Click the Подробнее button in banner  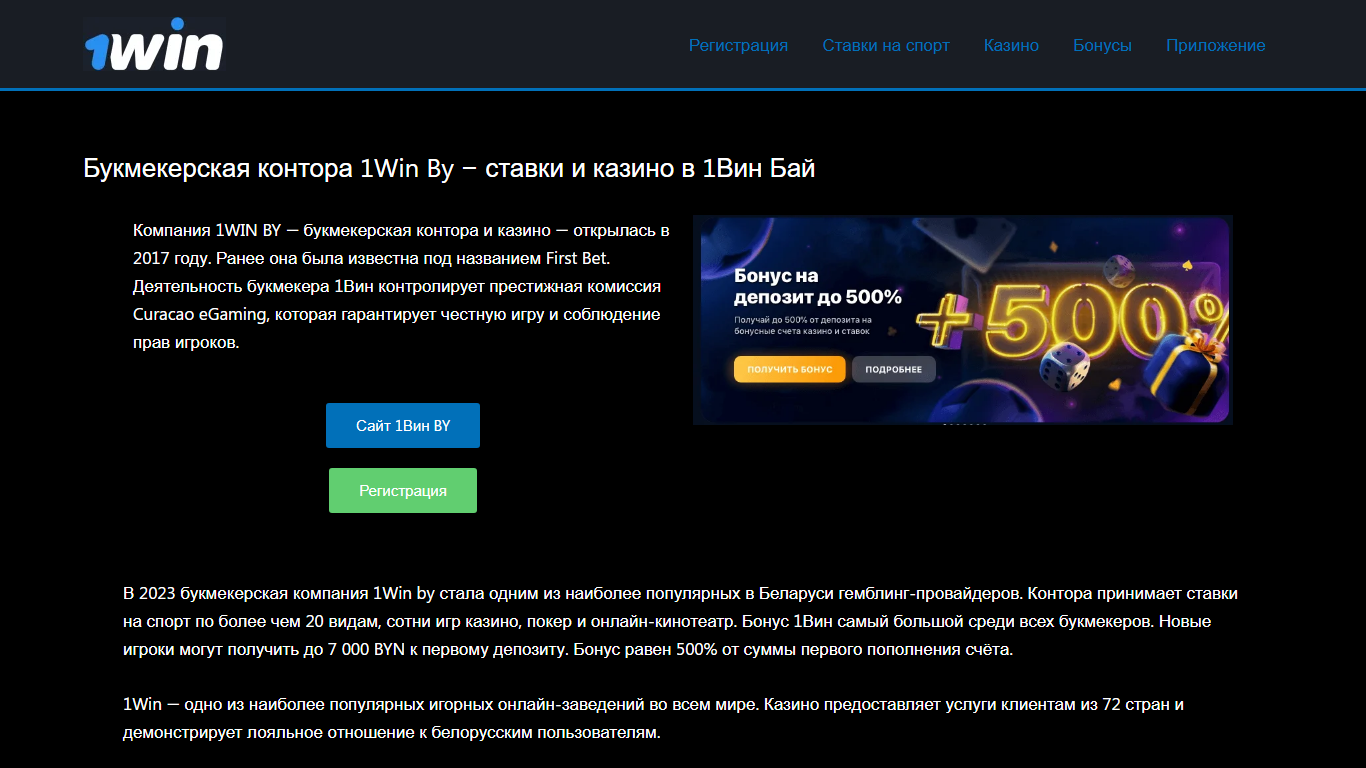[894, 369]
